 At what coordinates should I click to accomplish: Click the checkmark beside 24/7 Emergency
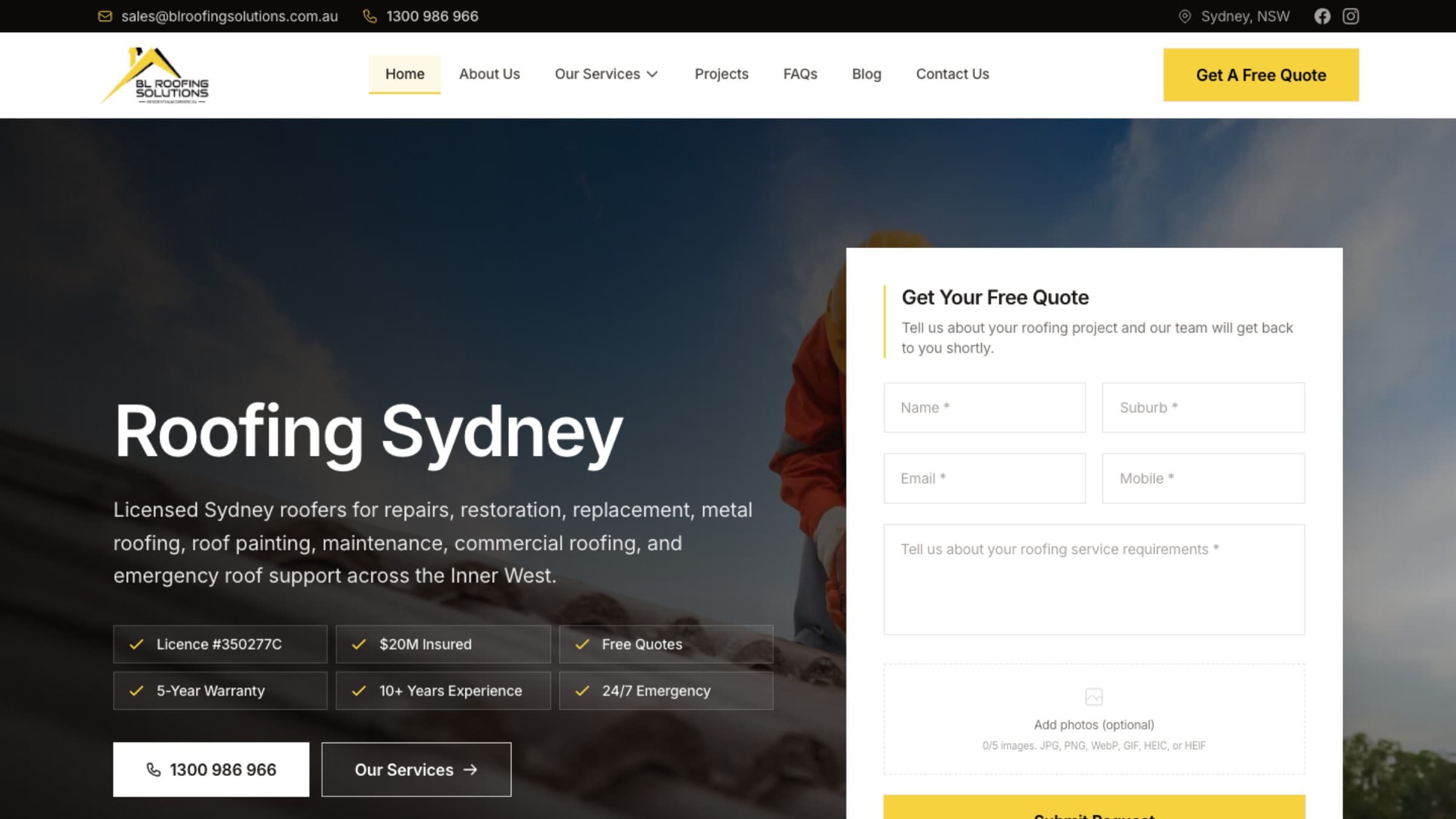tap(582, 691)
